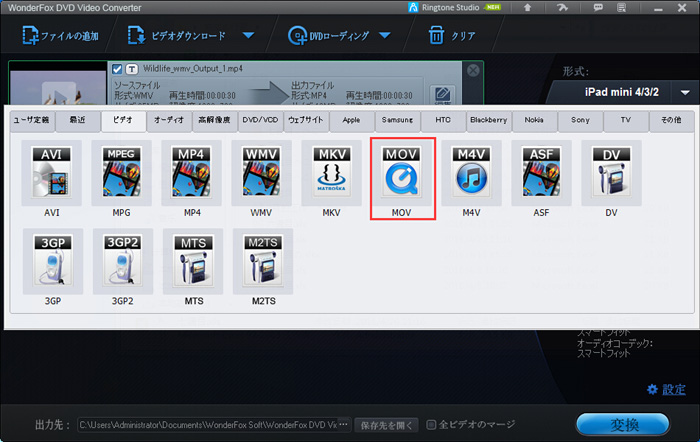Select the 3GP format icon

pyautogui.click(x=53, y=262)
